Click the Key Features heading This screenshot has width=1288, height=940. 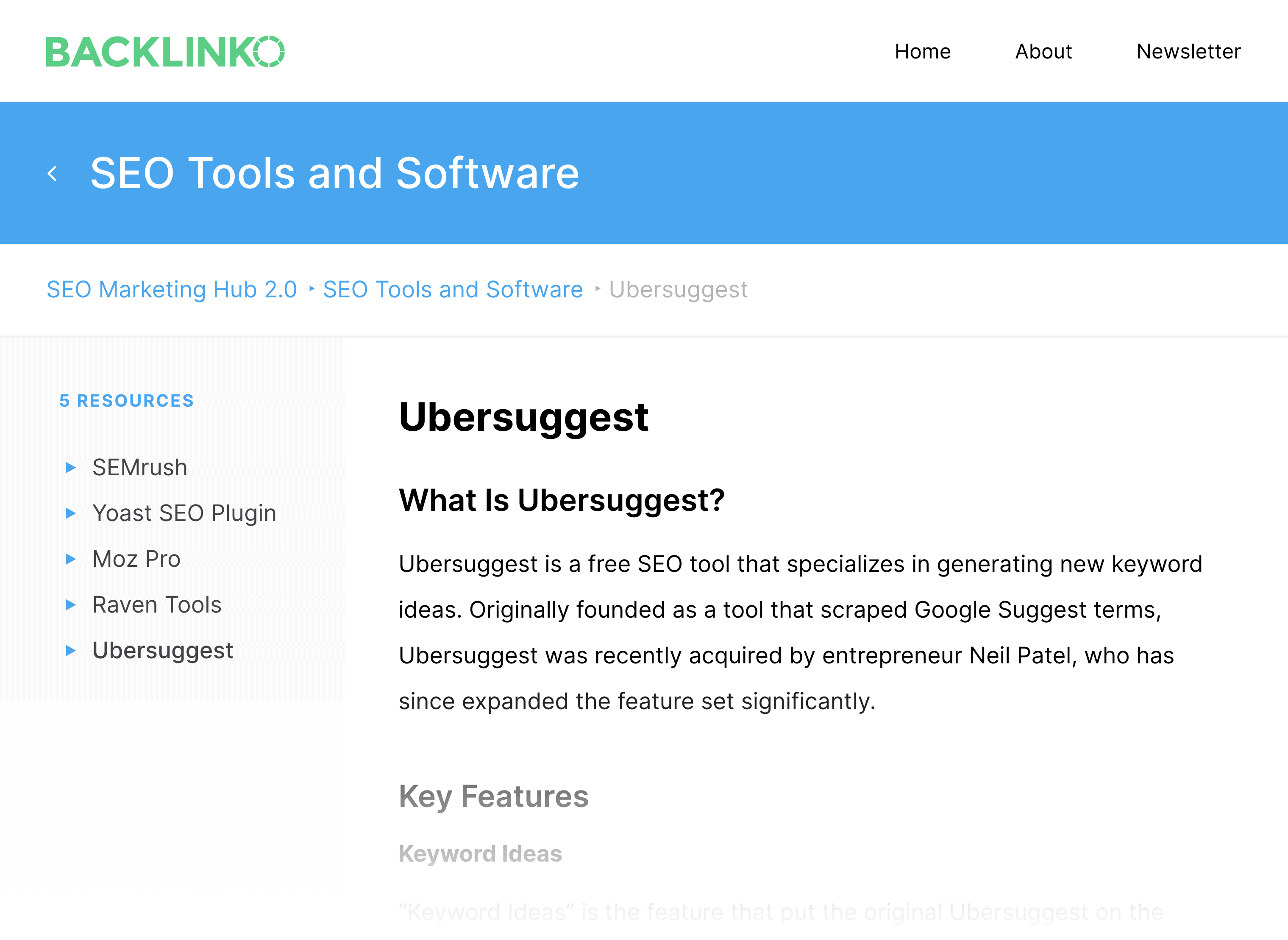pos(493,797)
